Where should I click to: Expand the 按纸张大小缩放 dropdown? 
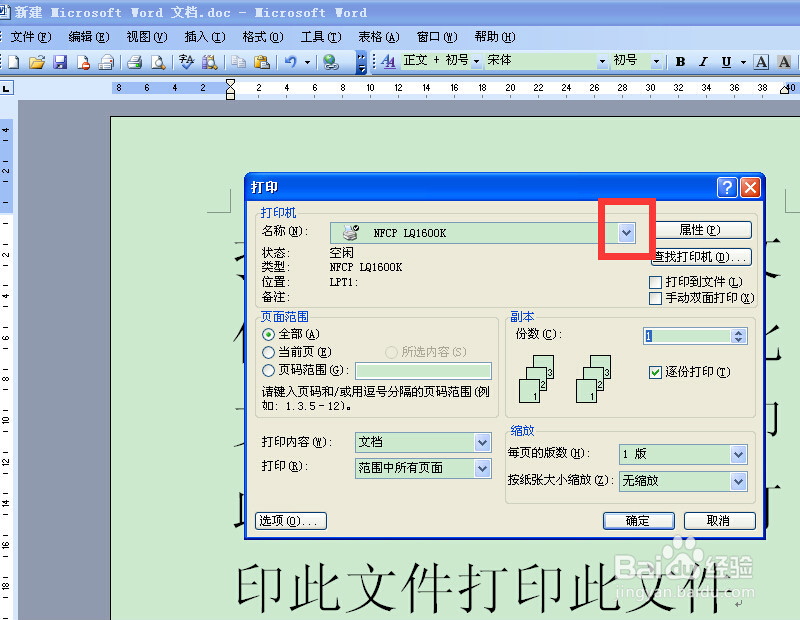click(x=738, y=481)
